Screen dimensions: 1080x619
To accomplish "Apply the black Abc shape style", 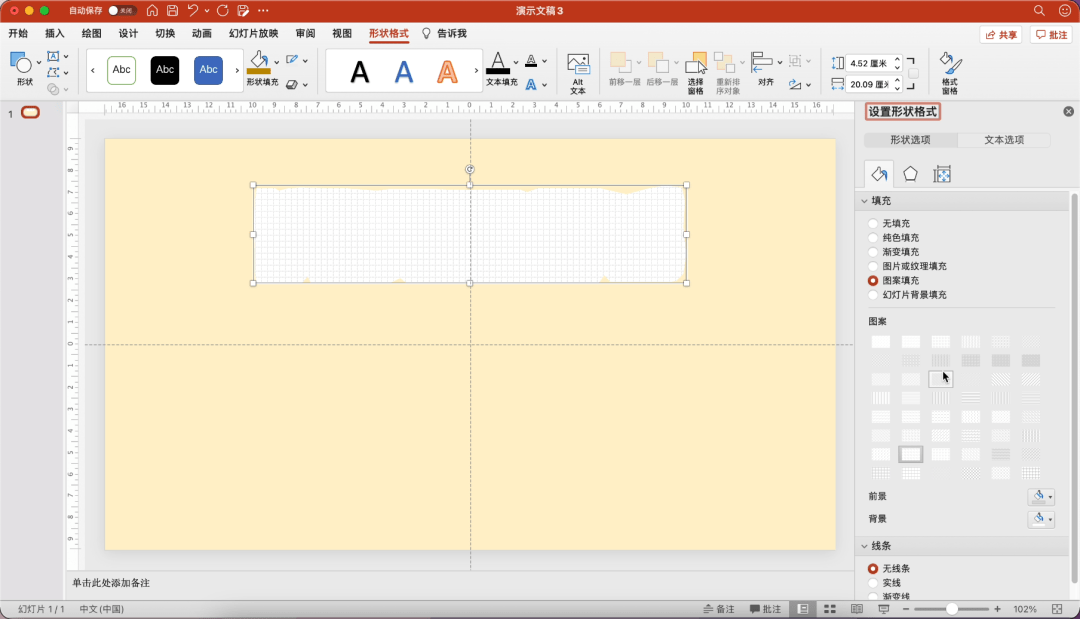I will tap(165, 70).
